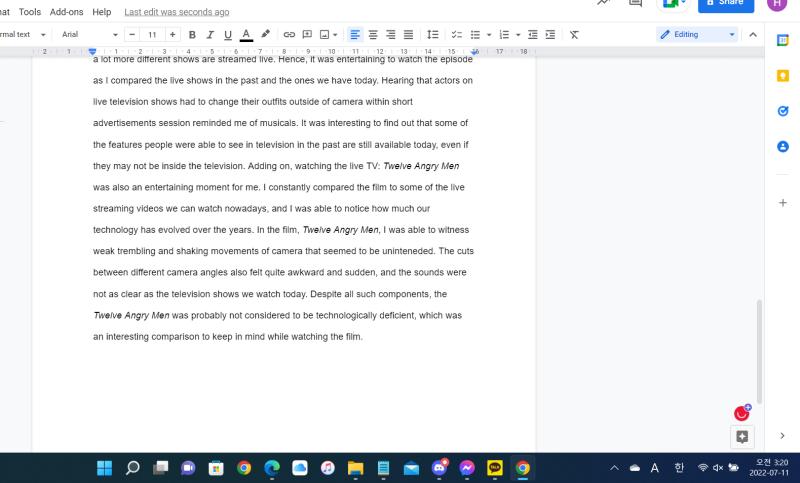The height and width of the screenshot is (483, 800).
Task: Decrease paragraph indent
Action: (533, 35)
